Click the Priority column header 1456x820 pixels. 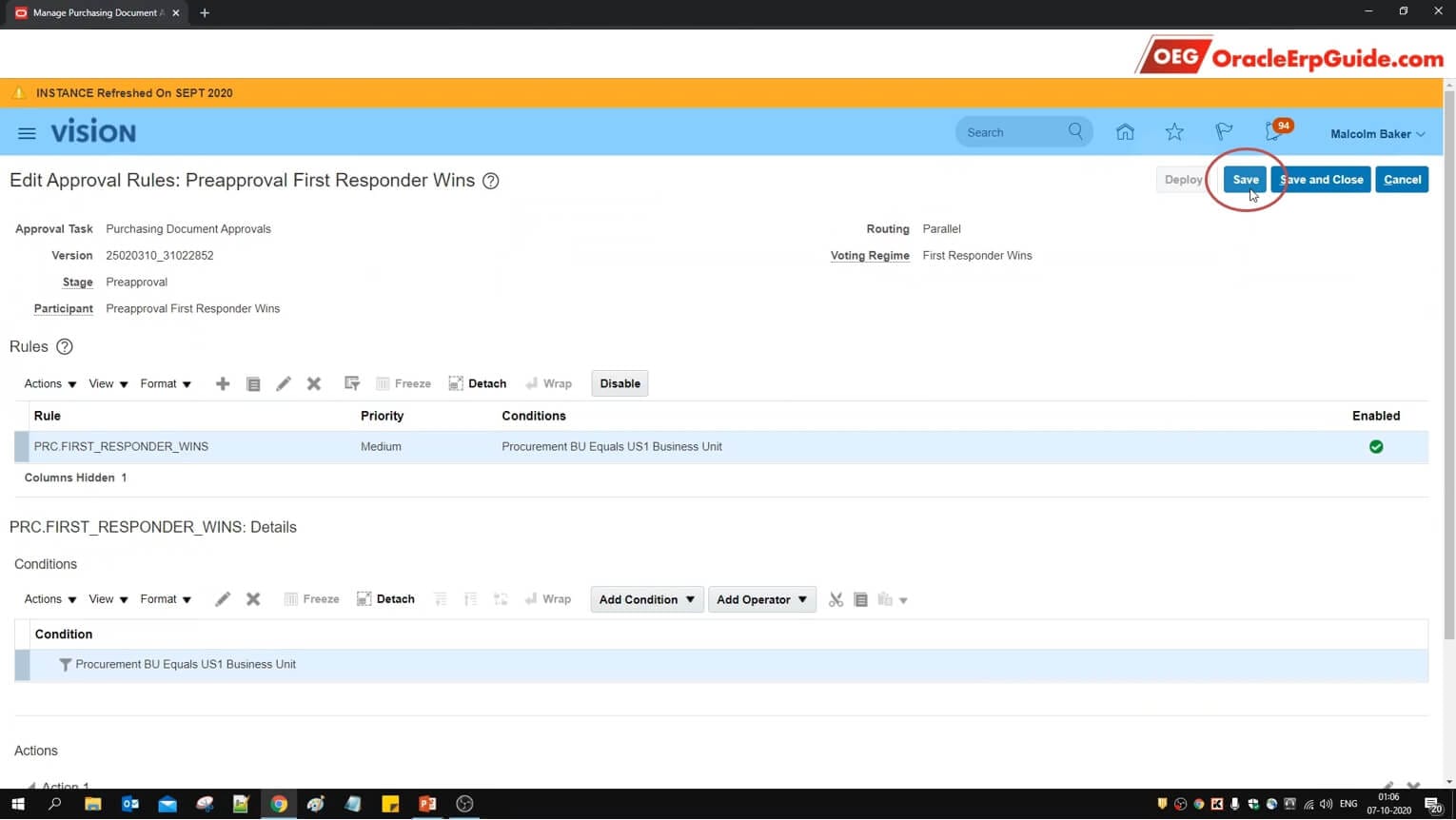click(382, 416)
